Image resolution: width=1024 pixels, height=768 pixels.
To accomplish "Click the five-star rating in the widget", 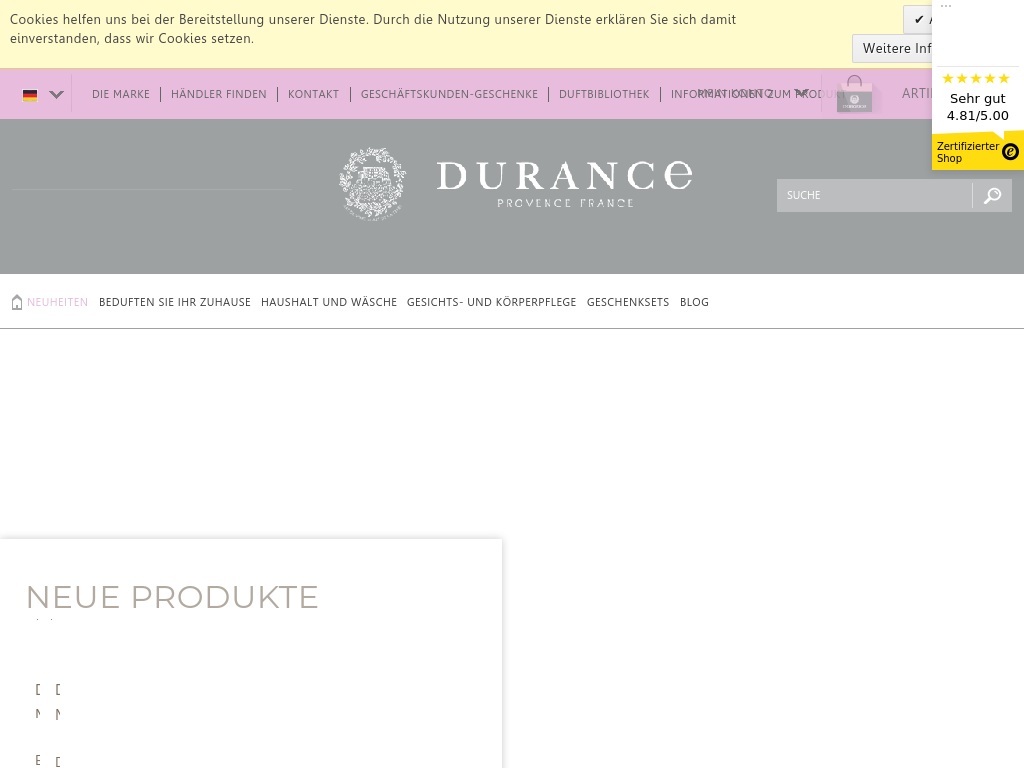I will click(976, 79).
